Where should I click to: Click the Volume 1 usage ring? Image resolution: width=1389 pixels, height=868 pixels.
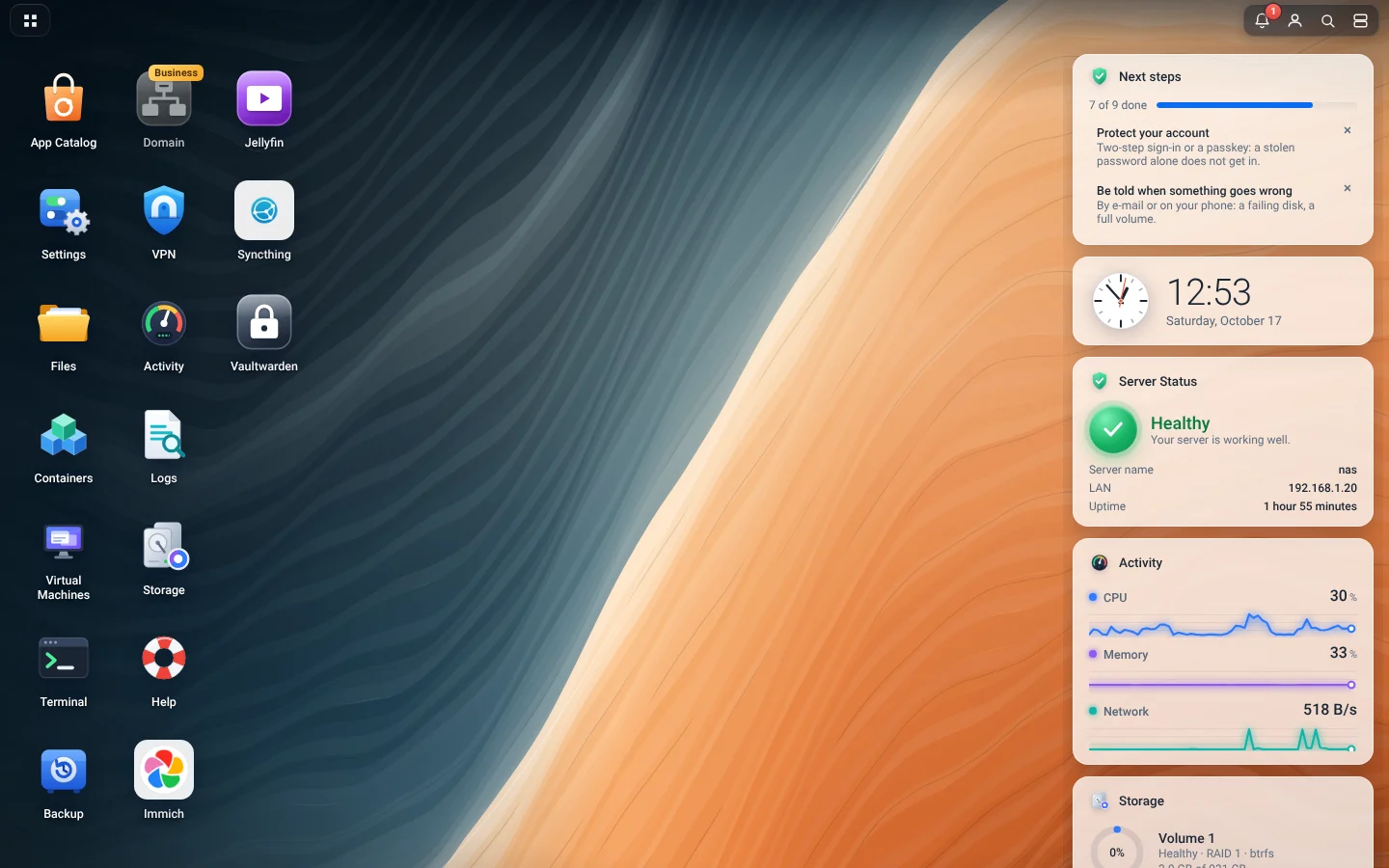click(1117, 851)
